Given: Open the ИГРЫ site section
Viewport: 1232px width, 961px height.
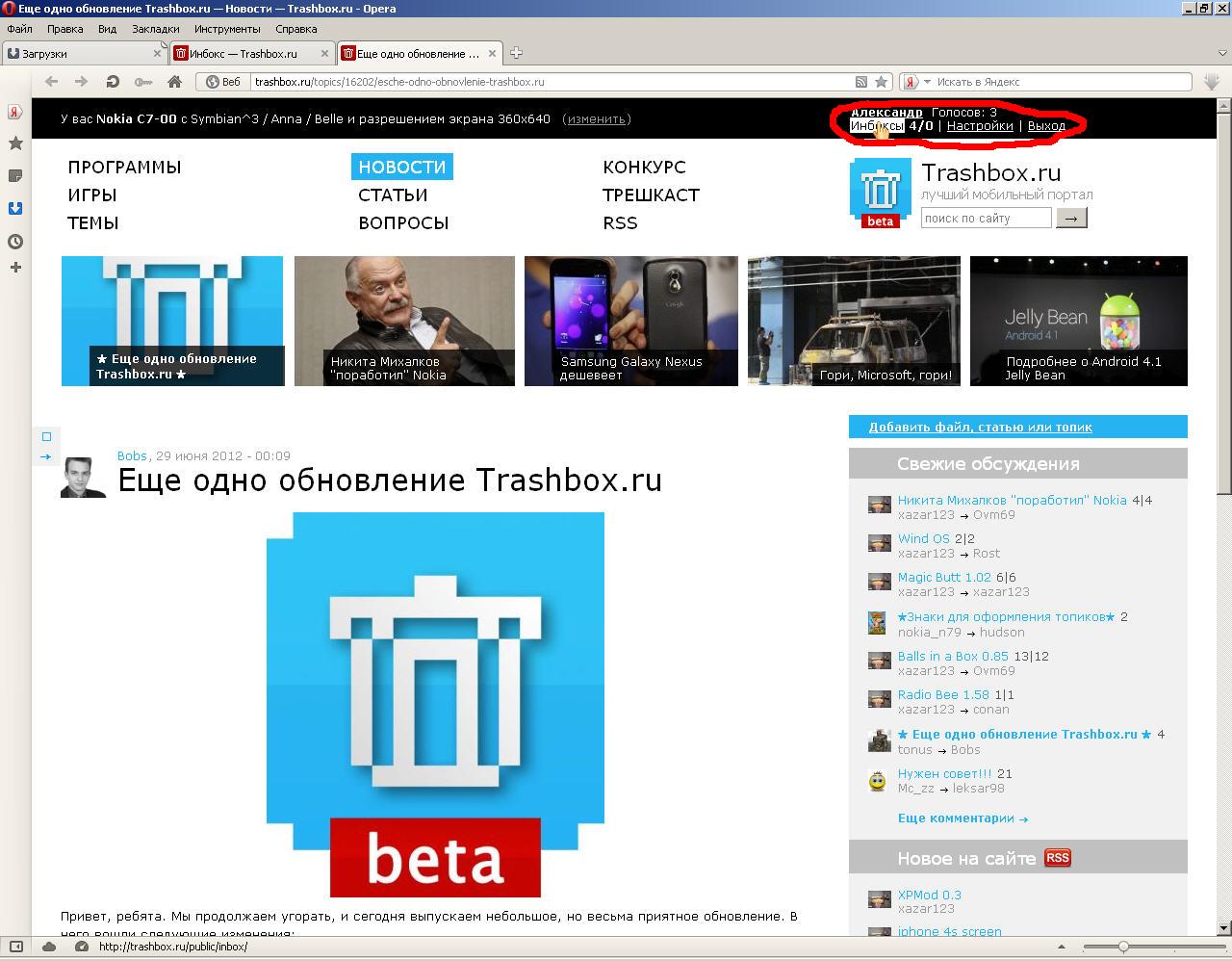Looking at the screenshot, I should click(92, 195).
